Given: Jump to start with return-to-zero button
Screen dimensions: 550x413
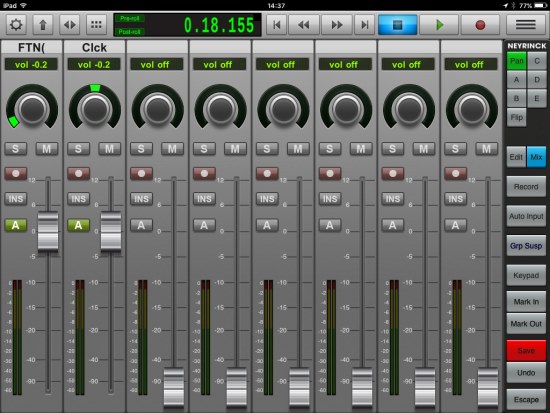Looking at the screenshot, I should (276, 25).
